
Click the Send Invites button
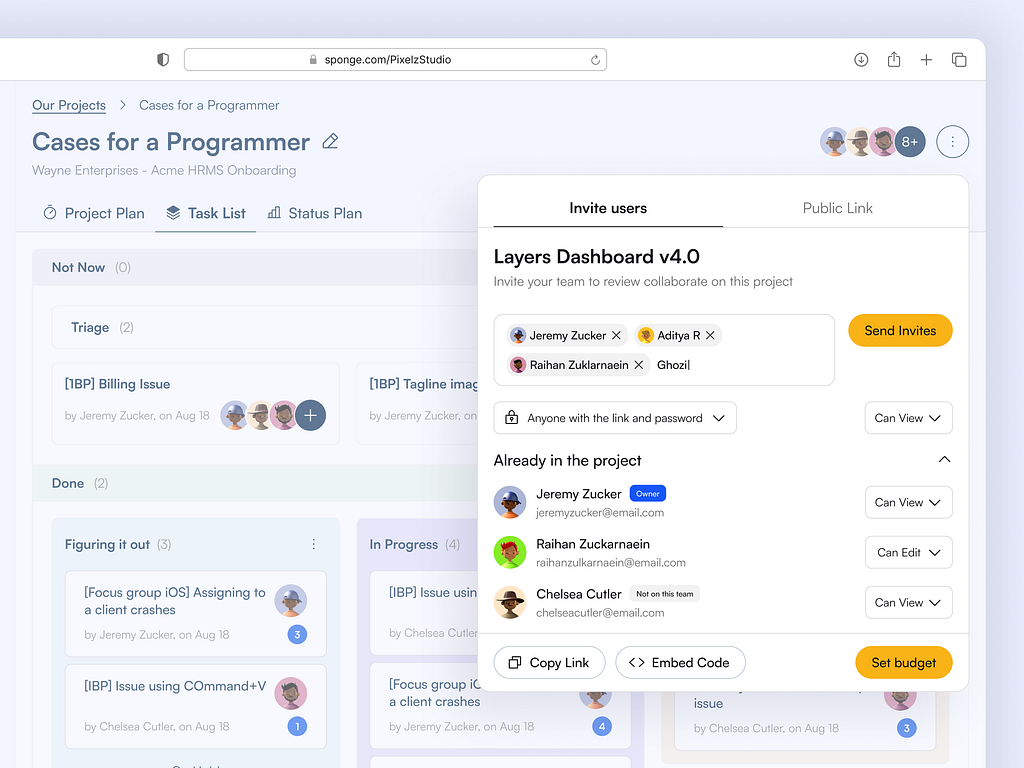coord(900,330)
